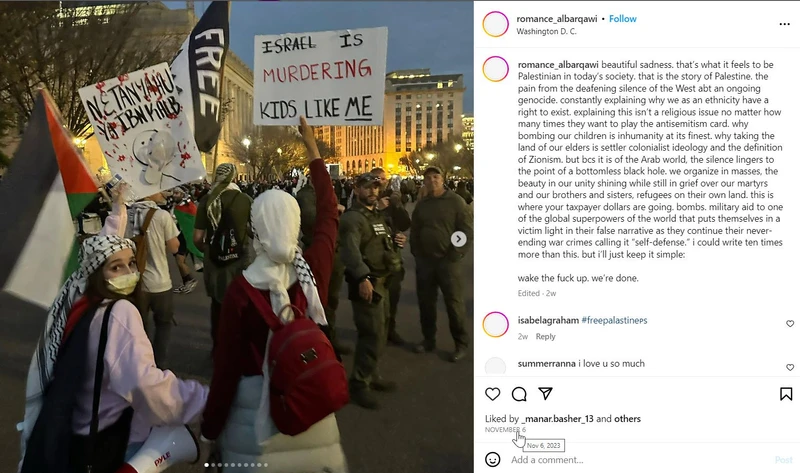The height and width of the screenshot is (473, 800).
Task: Advance to the next photo with the carousel arrow
Action: coord(459,239)
